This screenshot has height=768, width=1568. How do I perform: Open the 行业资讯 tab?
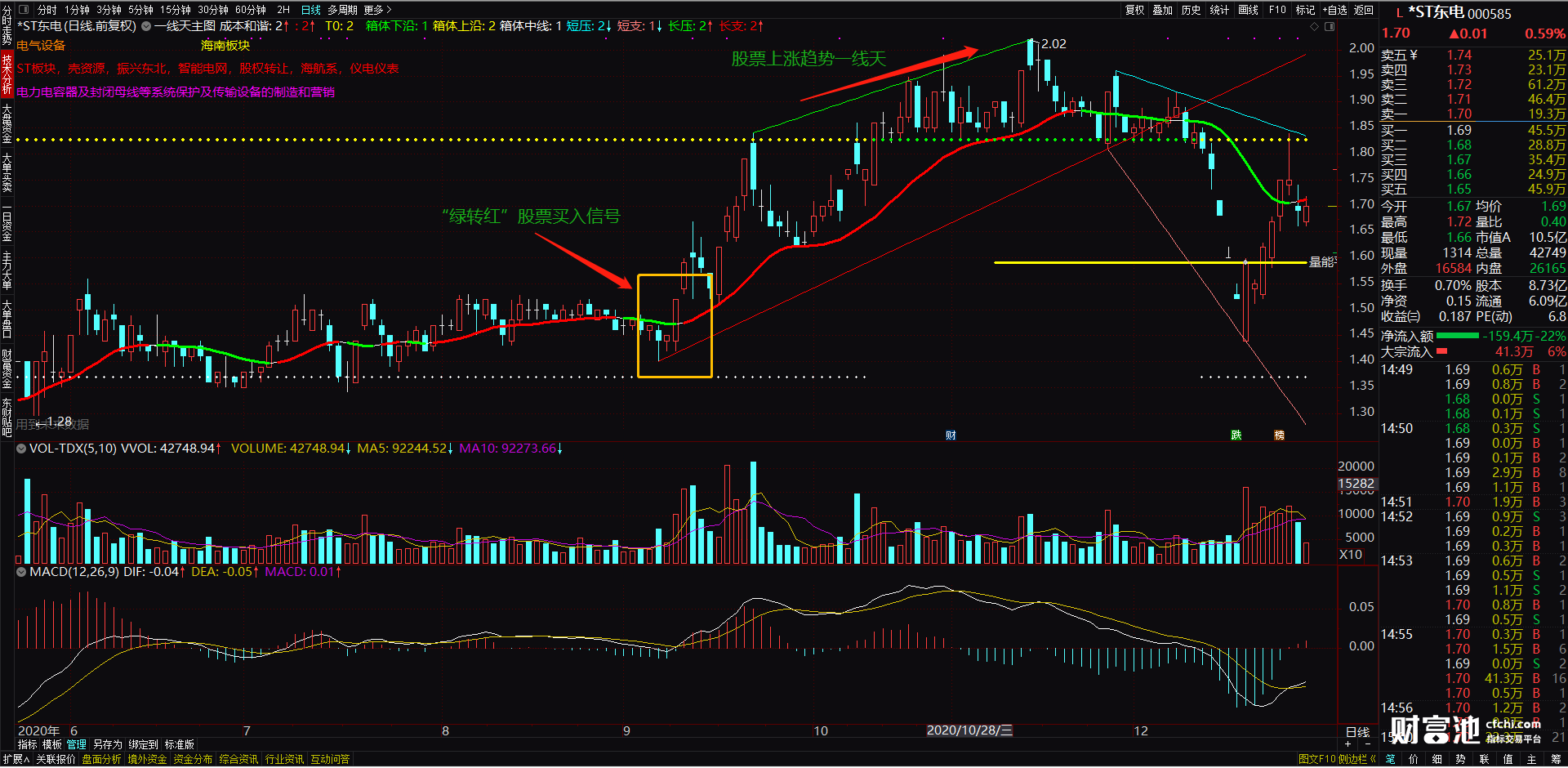pos(284,759)
